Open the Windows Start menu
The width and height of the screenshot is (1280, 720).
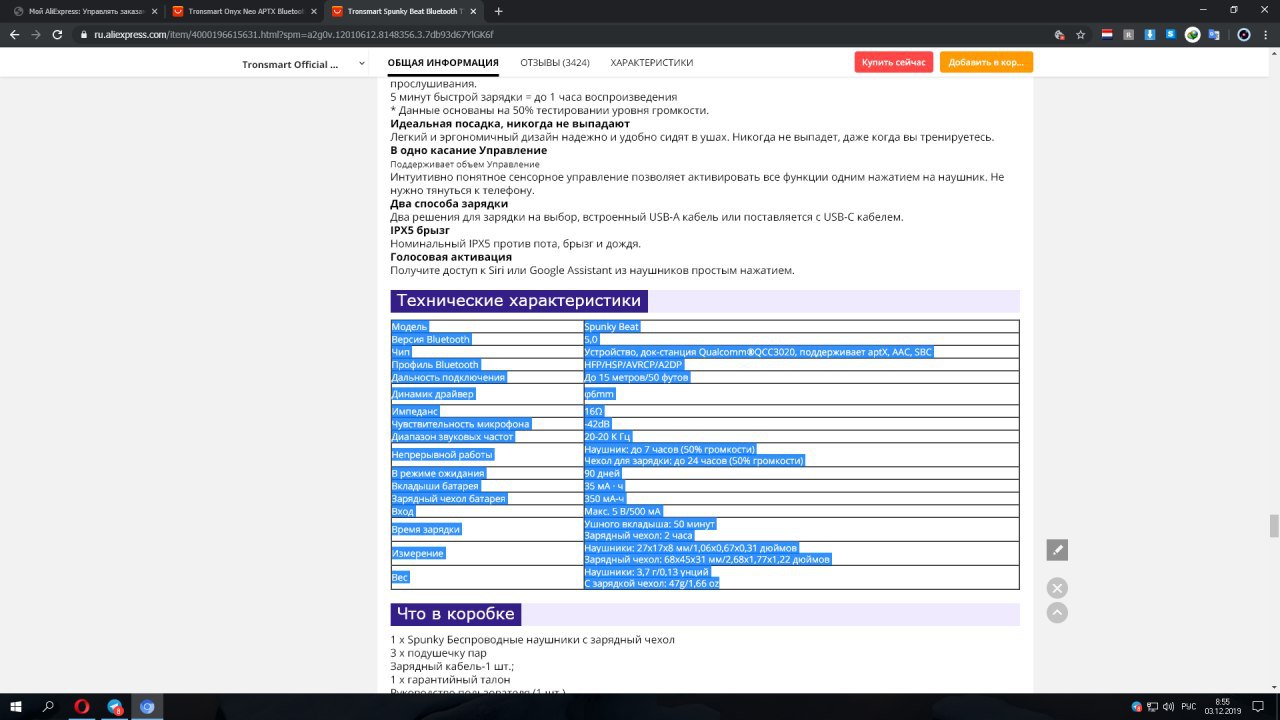coord(16,706)
